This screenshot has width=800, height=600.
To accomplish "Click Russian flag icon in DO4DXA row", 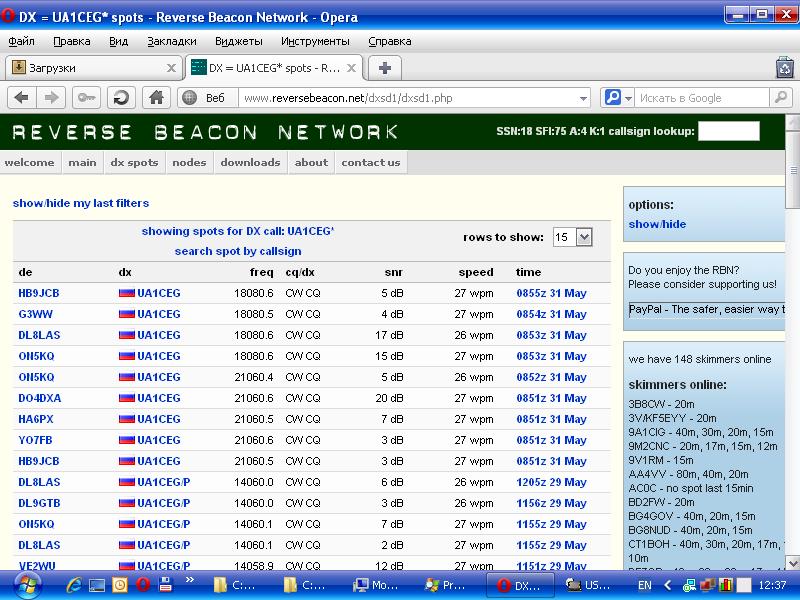I will point(127,398).
